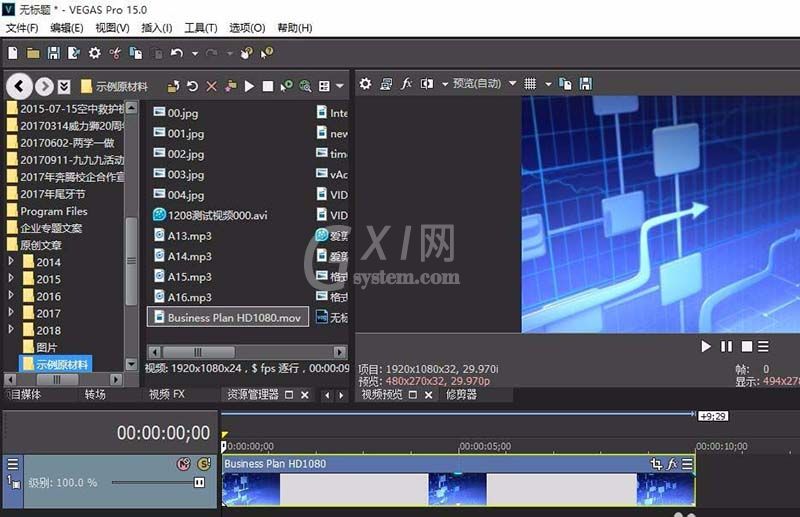800x517 pixels.
Task: Adjust the track 级别 level slider handle
Action: point(199,482)
